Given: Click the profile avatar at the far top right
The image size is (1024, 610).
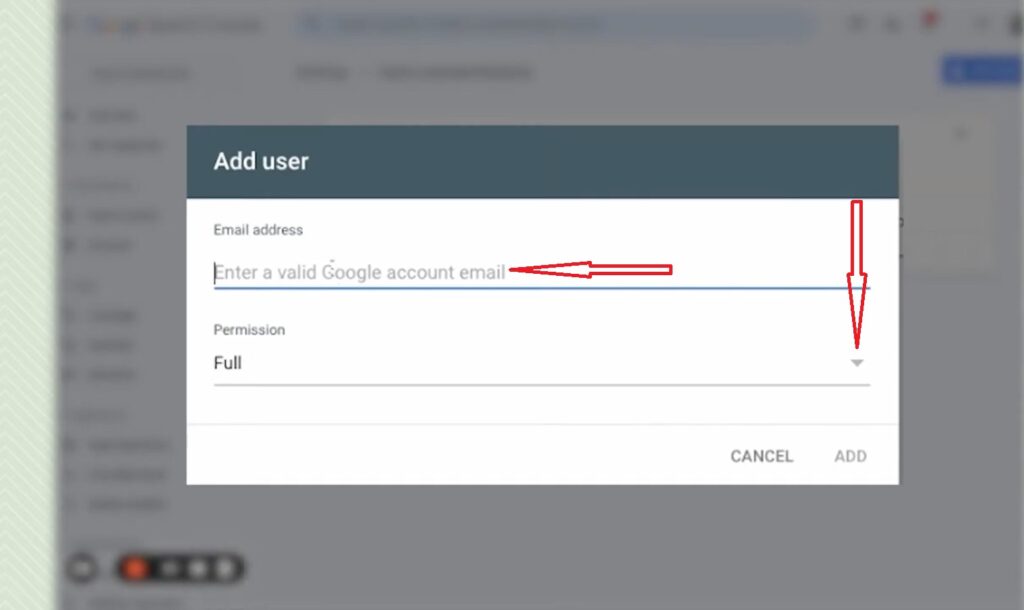Looking at the screenshot, I should point(1016,24).
